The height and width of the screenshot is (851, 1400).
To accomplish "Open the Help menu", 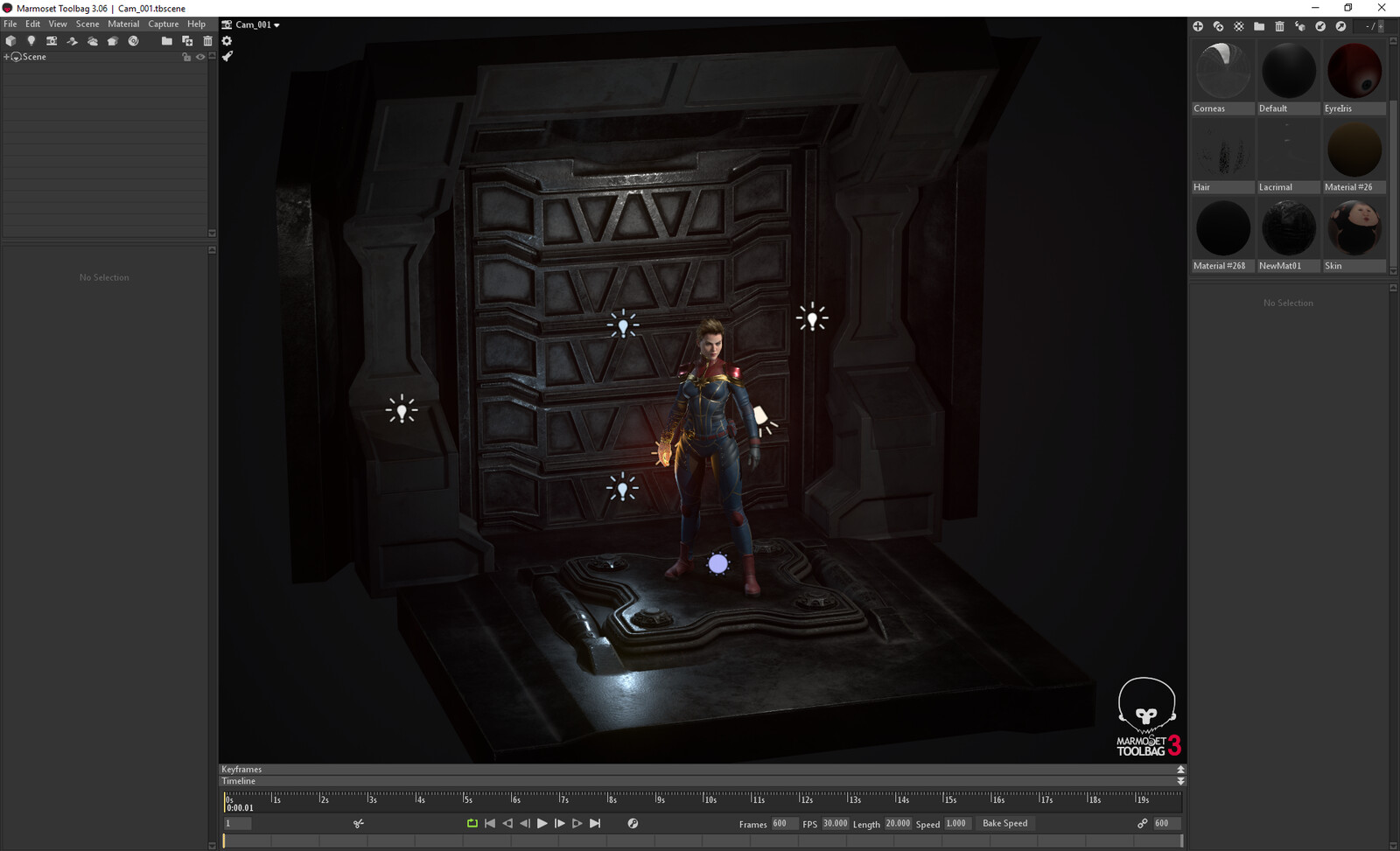I will pos(197,24).
